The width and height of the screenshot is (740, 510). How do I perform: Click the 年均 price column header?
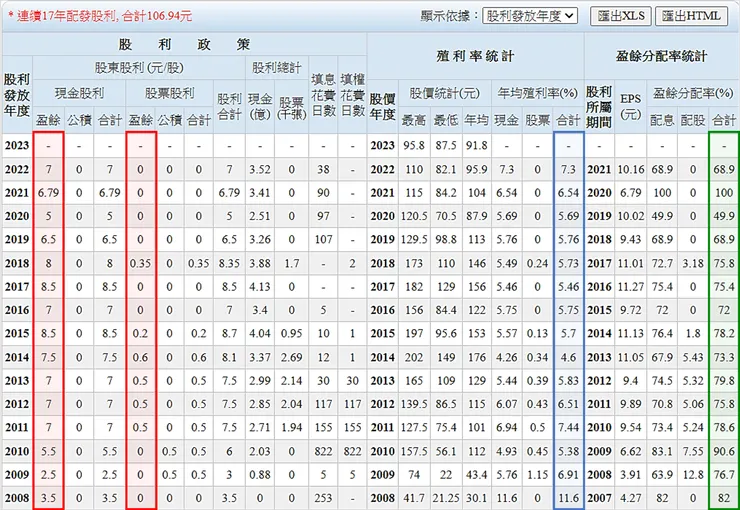pyautogui.click(x=476, y=121)
